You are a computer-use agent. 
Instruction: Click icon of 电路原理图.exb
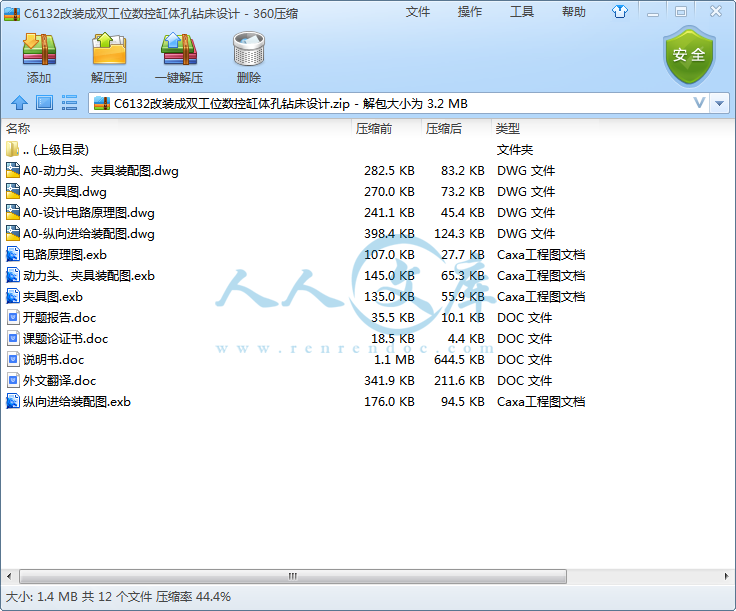(x=13, y=254)
